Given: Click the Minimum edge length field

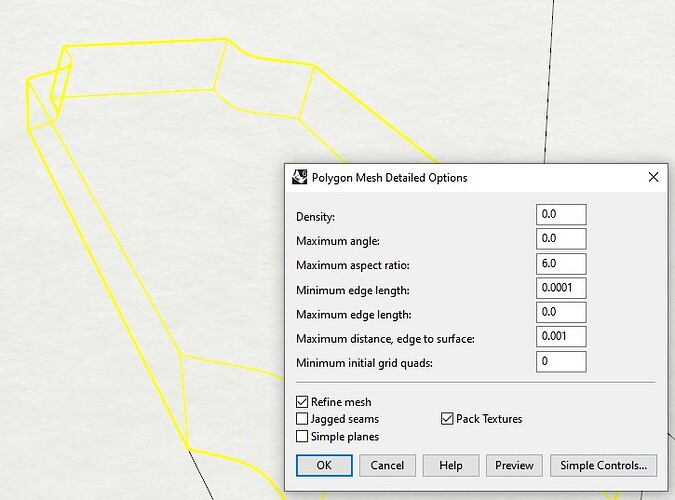Looking at the screenshot, I should [560, 289].
